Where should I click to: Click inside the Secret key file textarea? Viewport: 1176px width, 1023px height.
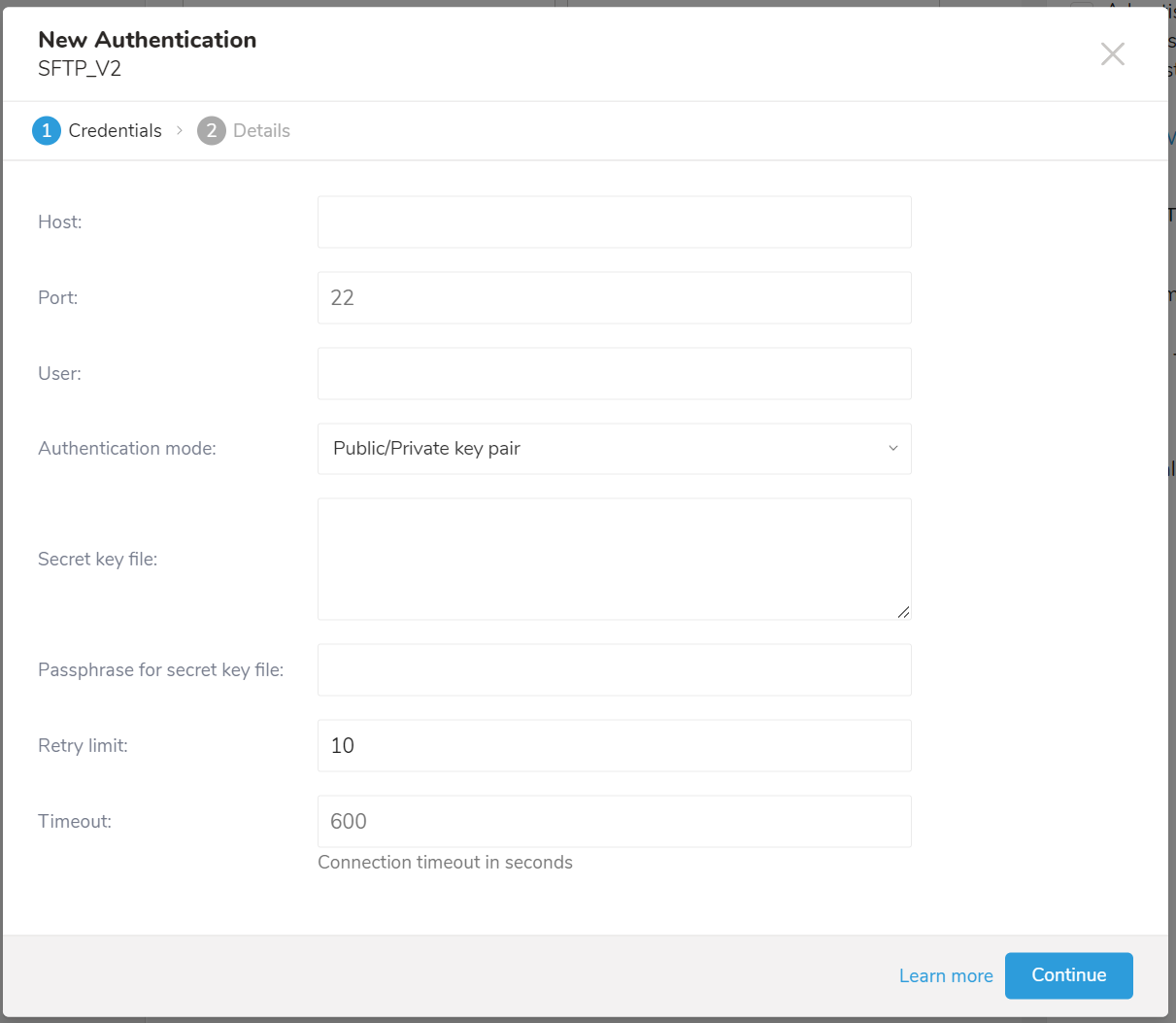[x=614, y=559]
